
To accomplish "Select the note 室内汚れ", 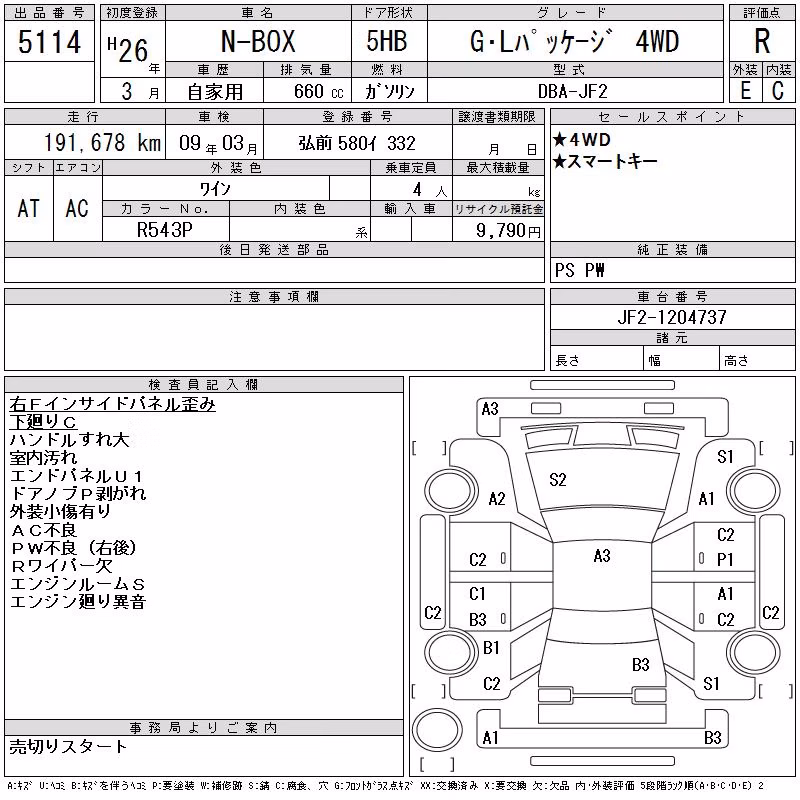I will pos(43,458).
